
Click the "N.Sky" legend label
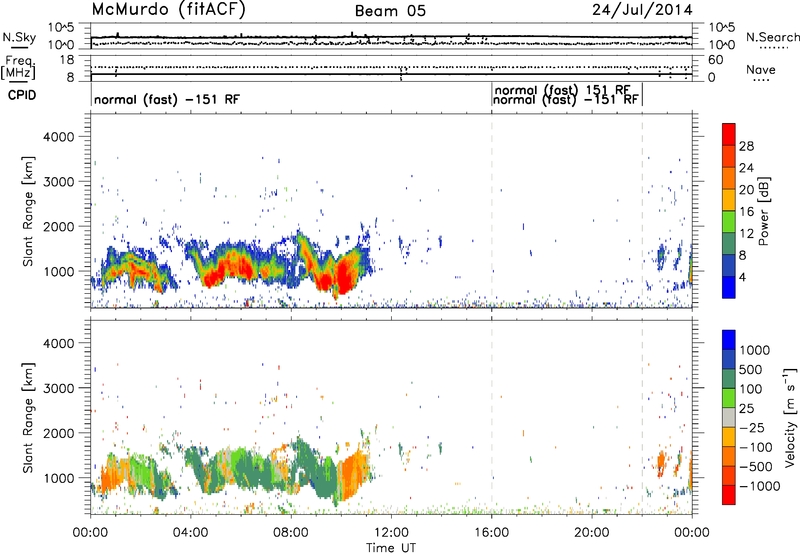(19, 37)
